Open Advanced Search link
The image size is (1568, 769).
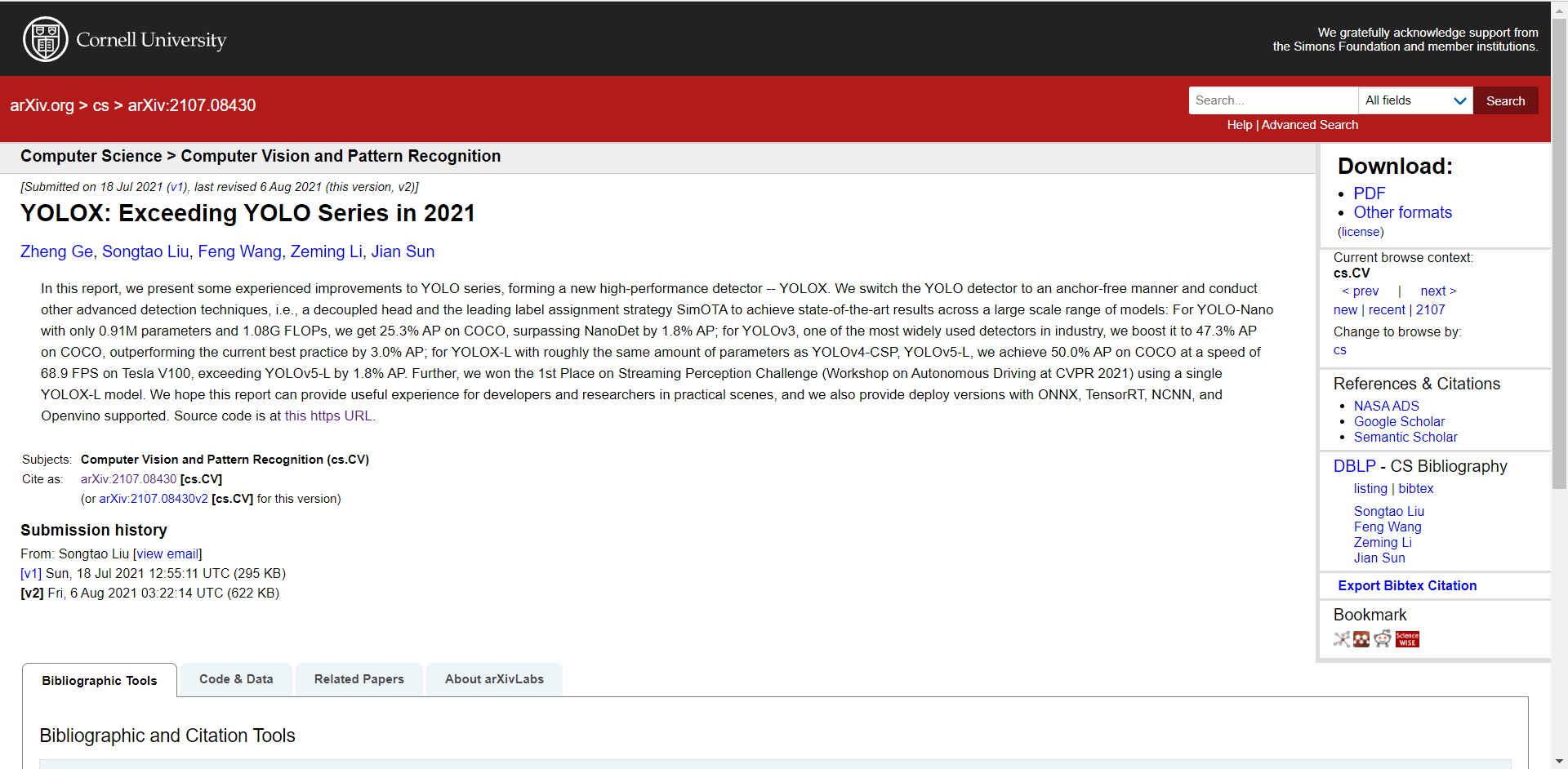click(x=1310, y=125)
